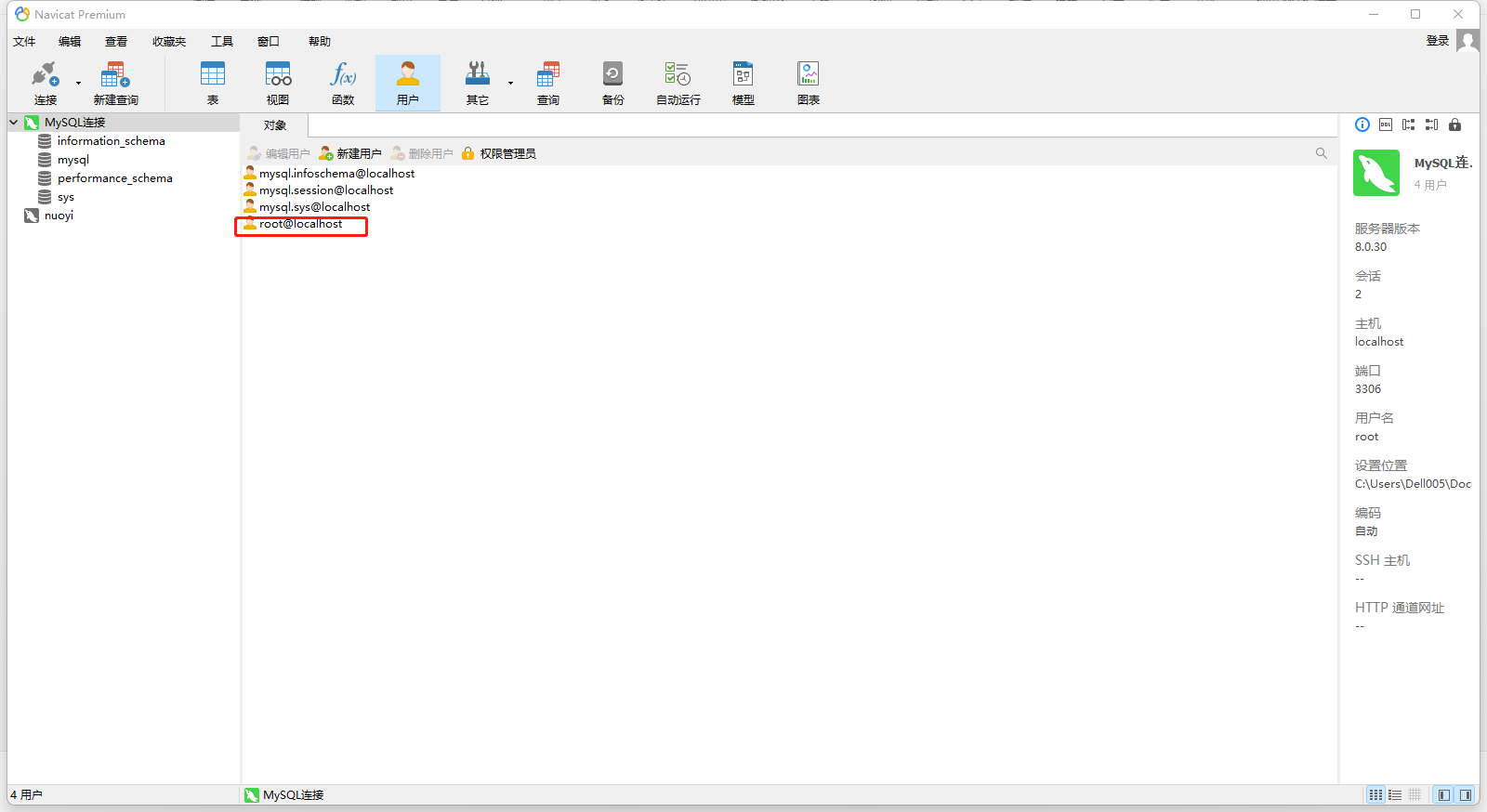This screenshot has height=812, width=1487.
Task: Expand the 连接 dropdown arrow
Action: click(78, 83)
